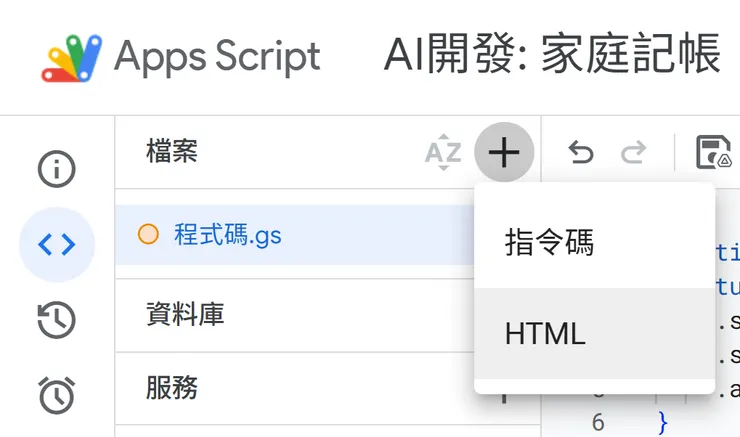This screenshot has height=437, width=740.
Task: Click the Apps Script logo
Action: pyautogui.click(x=72, y=58)
